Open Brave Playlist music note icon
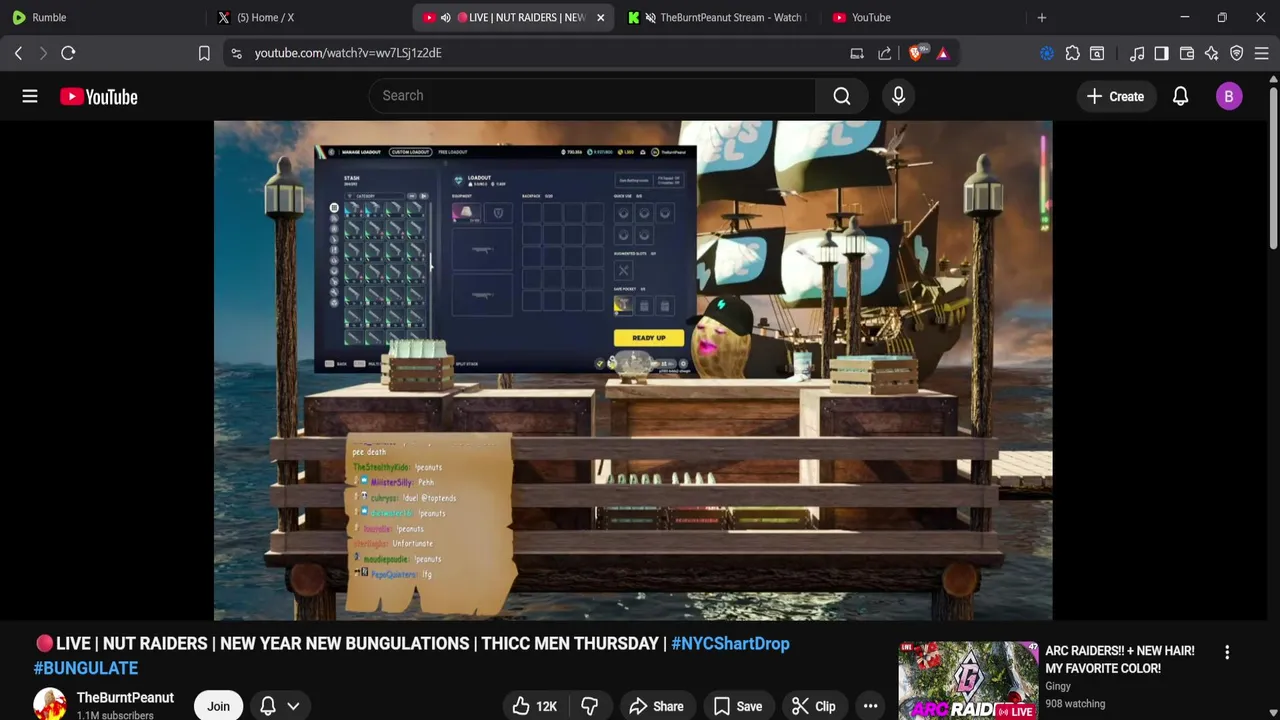Image resolution: width=1280 pixels, height=720 pixels. pyautogui.click(x=1137, y=53)
